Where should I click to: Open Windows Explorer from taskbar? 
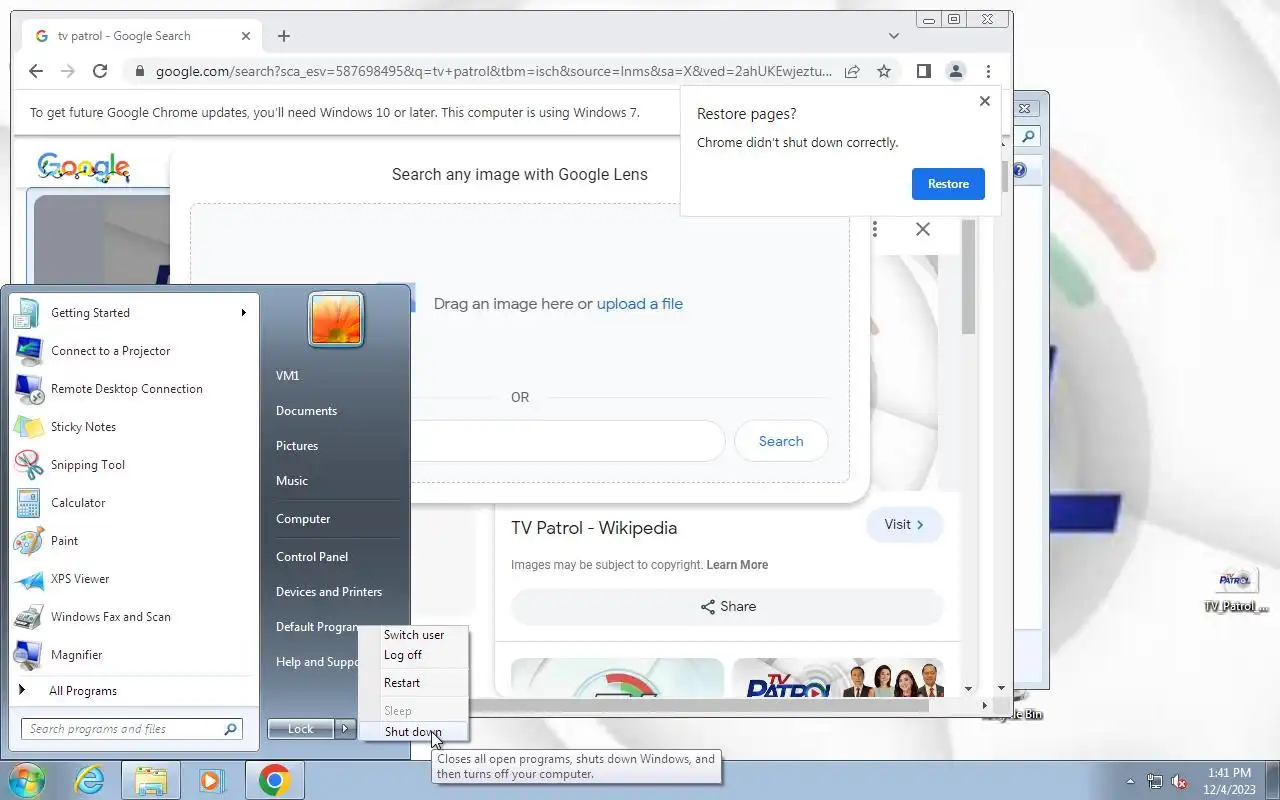(x=151, y=780)
